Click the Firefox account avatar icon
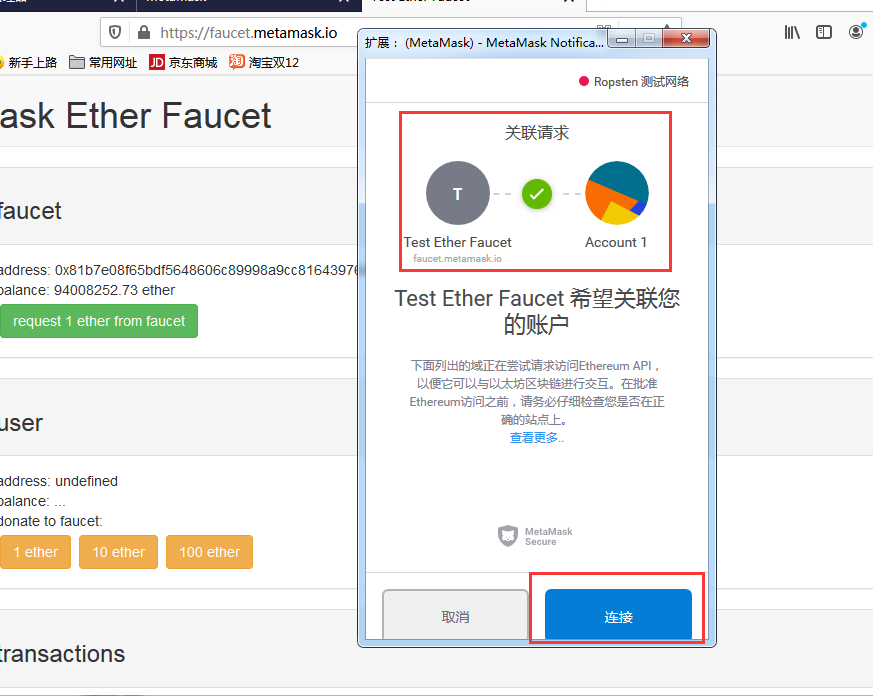This screenshot has height=696, width=873. pyautogui.click(x=856, y=32)
